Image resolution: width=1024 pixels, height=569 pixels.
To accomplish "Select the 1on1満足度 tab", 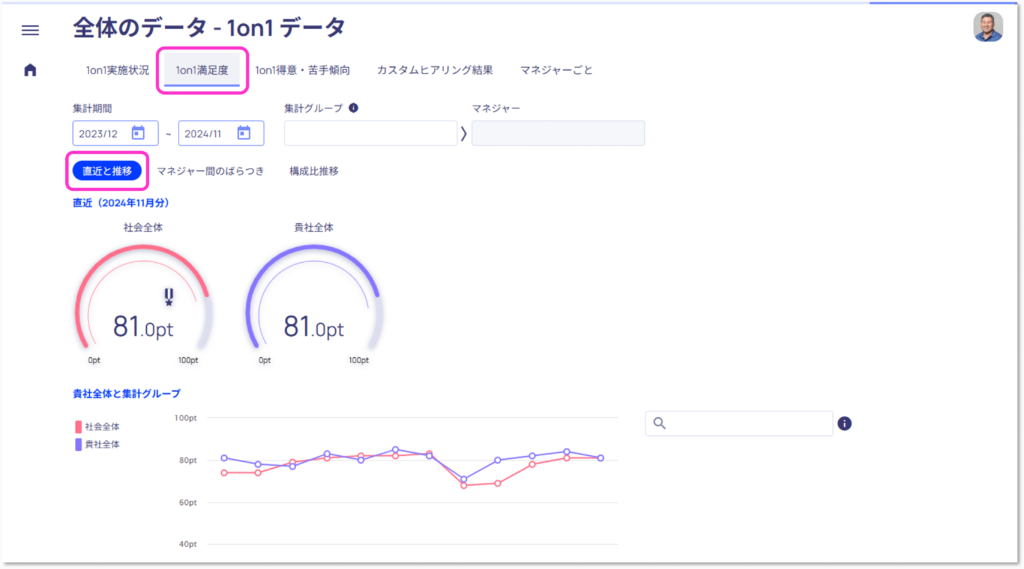I will pyautogui.click(x=202, y=70).
